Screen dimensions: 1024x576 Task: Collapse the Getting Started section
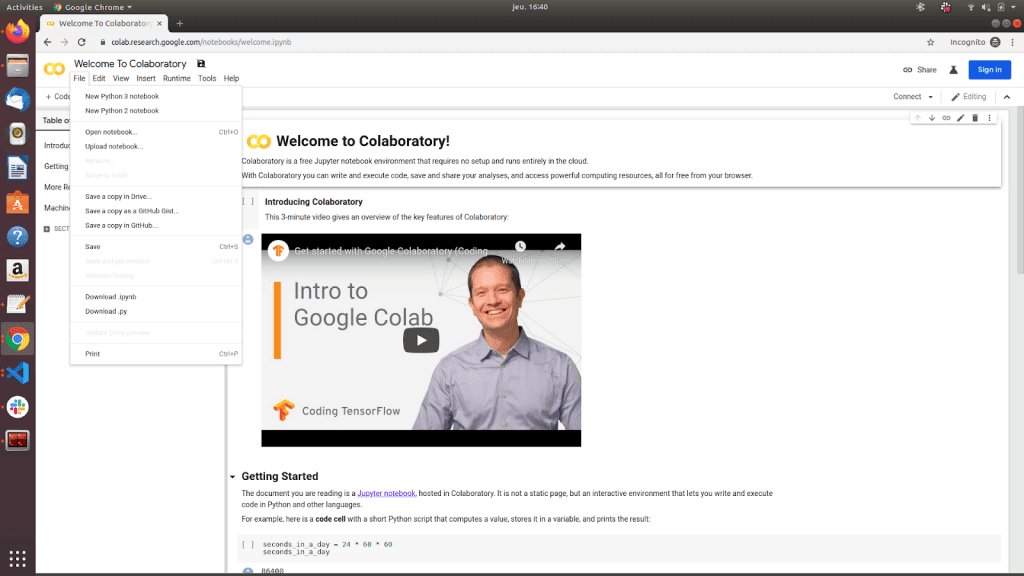[x=232, y=477]
